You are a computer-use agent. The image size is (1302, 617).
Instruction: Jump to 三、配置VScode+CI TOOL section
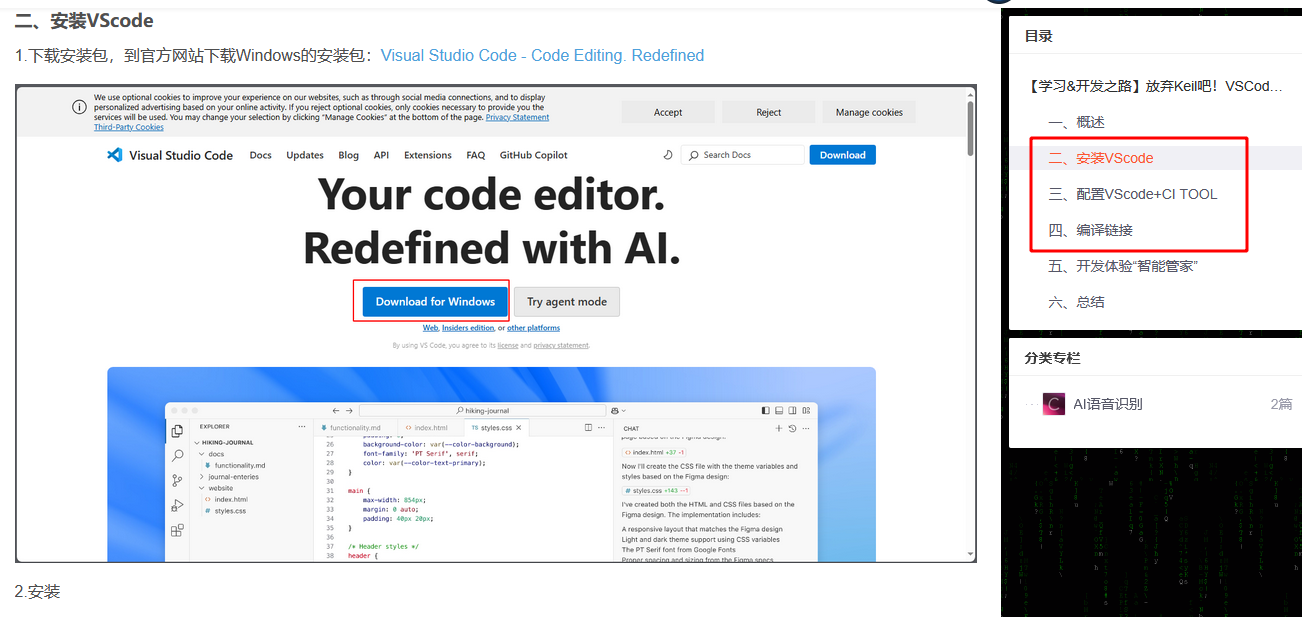point(1133,194)
